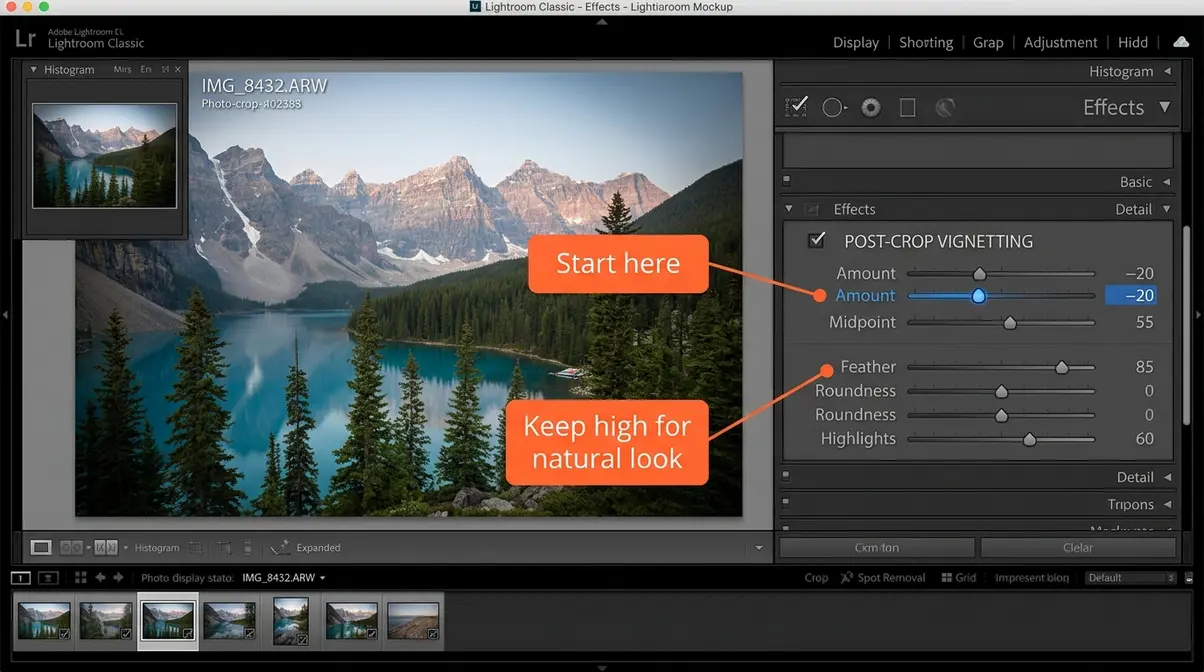The image size is (1204, 672).
Task: Open the Shorting module
Action: [926, 42]
